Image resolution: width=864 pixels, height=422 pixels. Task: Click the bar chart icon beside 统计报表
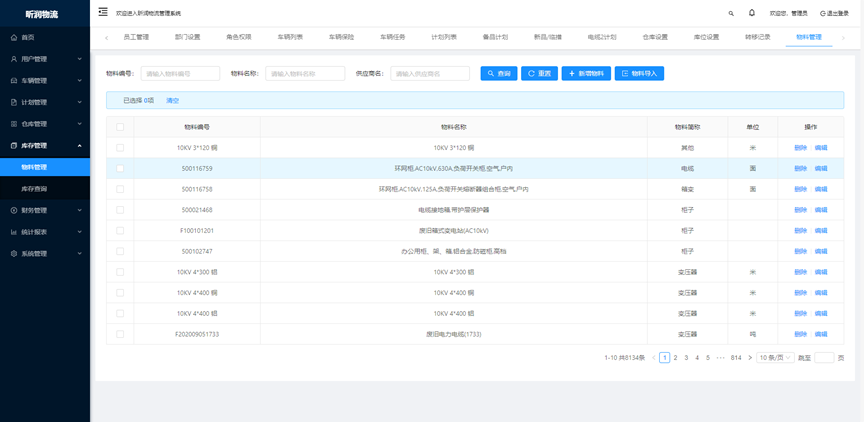click(14, 232)
